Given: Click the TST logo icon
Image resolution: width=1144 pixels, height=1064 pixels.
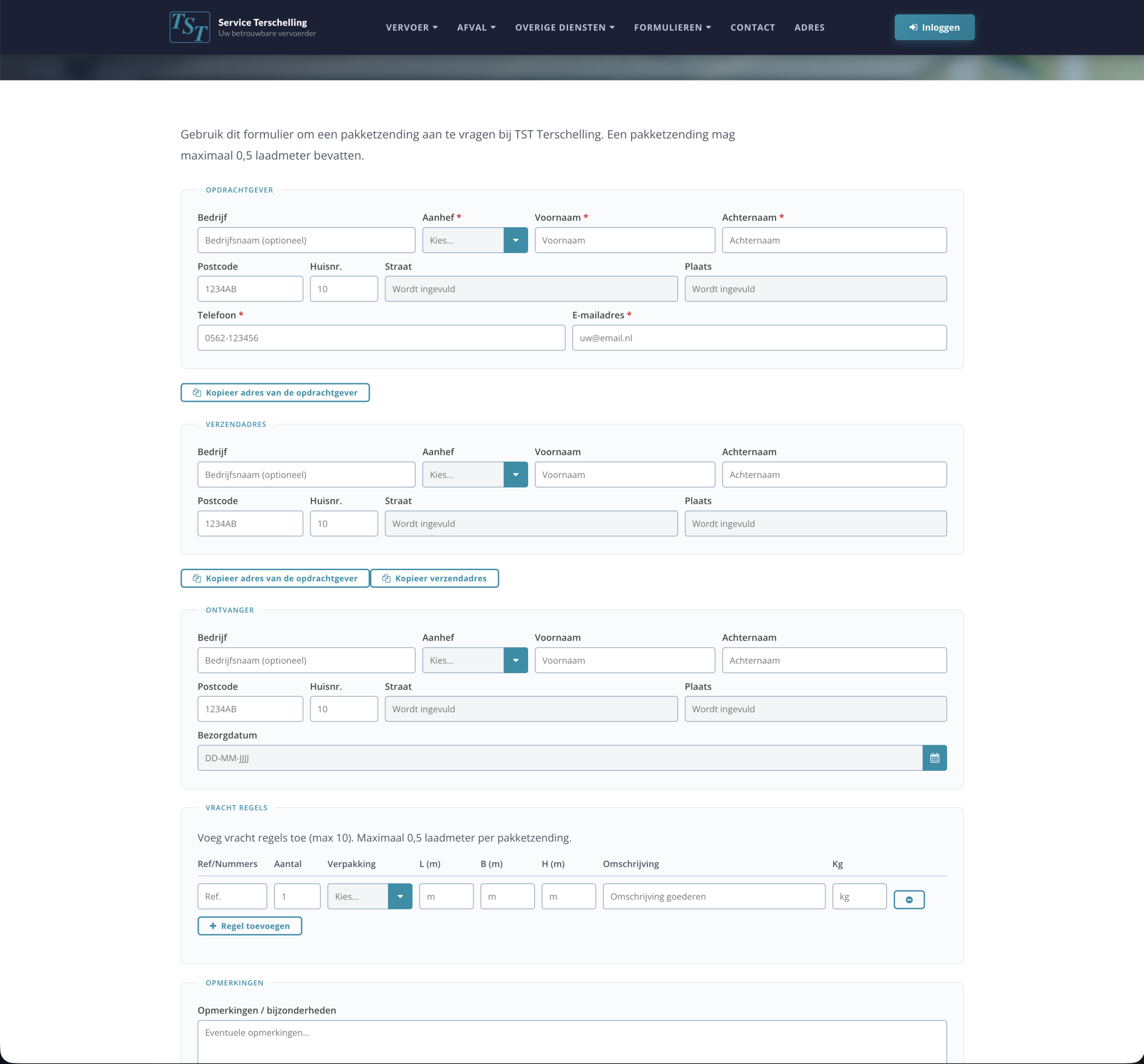Looking at the screenshot, I should 189,27.
